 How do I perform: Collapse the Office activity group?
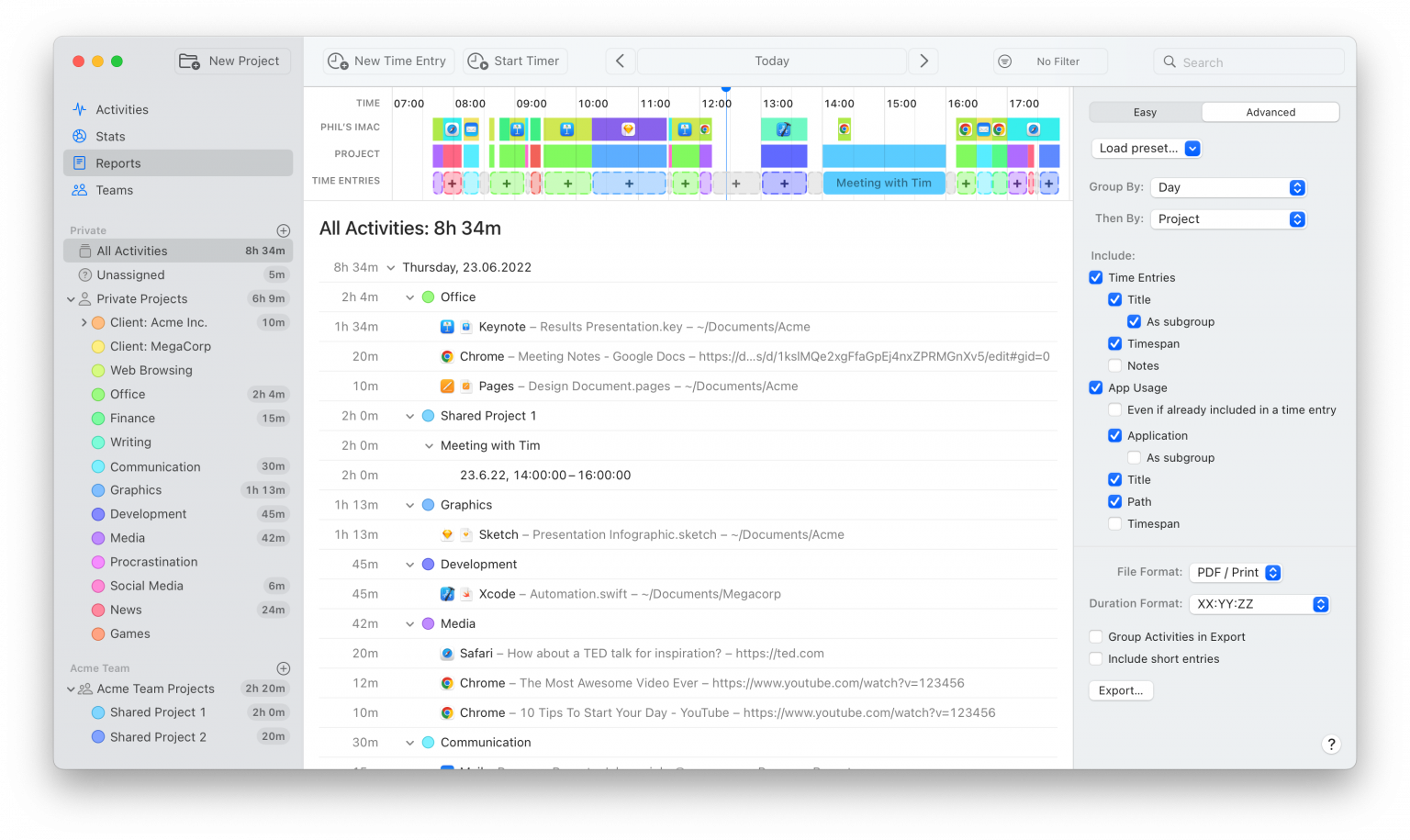click(409, 297)
